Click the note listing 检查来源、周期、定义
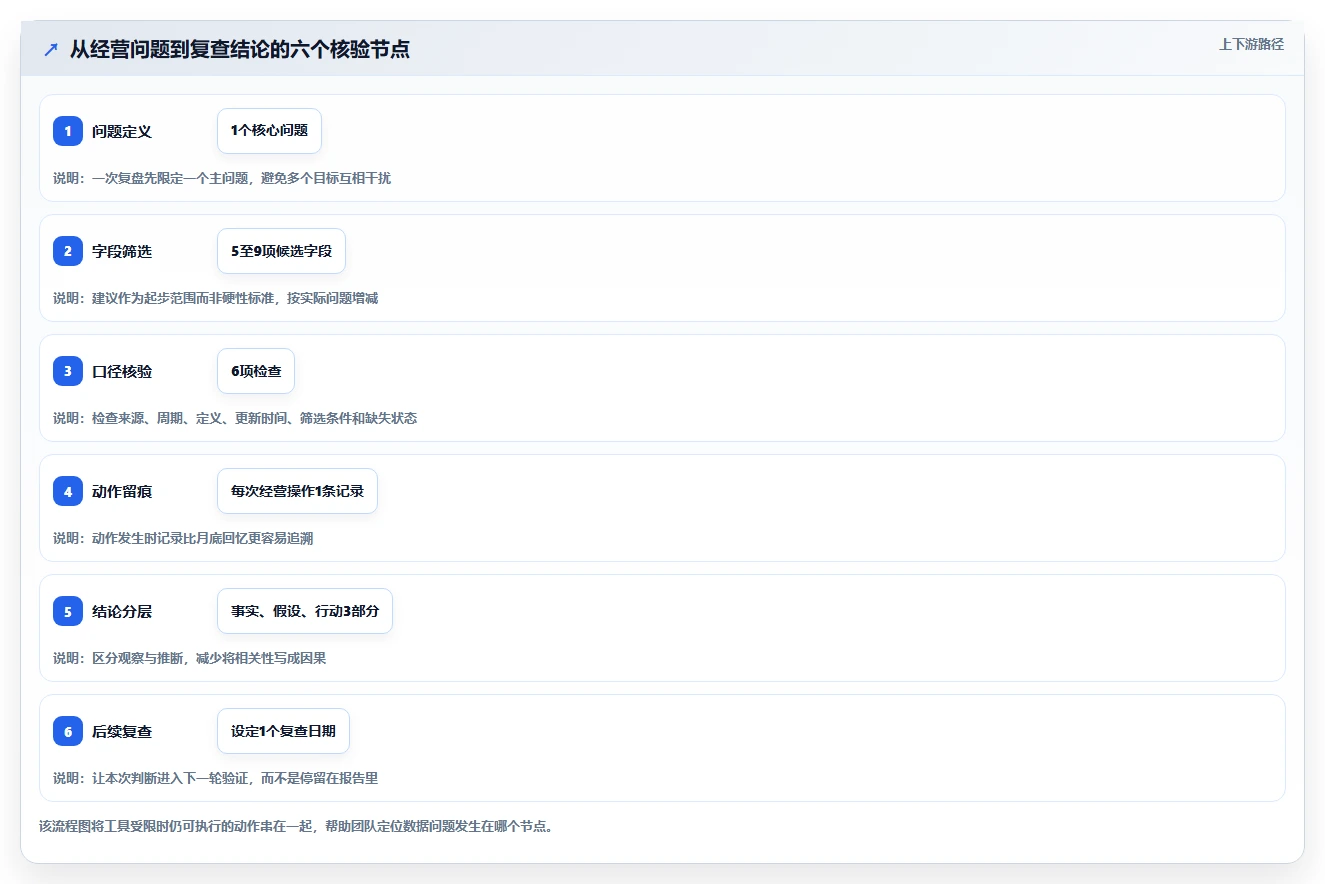The height and width of the screenshot is (884, 1325). click(x=235, y=418)
